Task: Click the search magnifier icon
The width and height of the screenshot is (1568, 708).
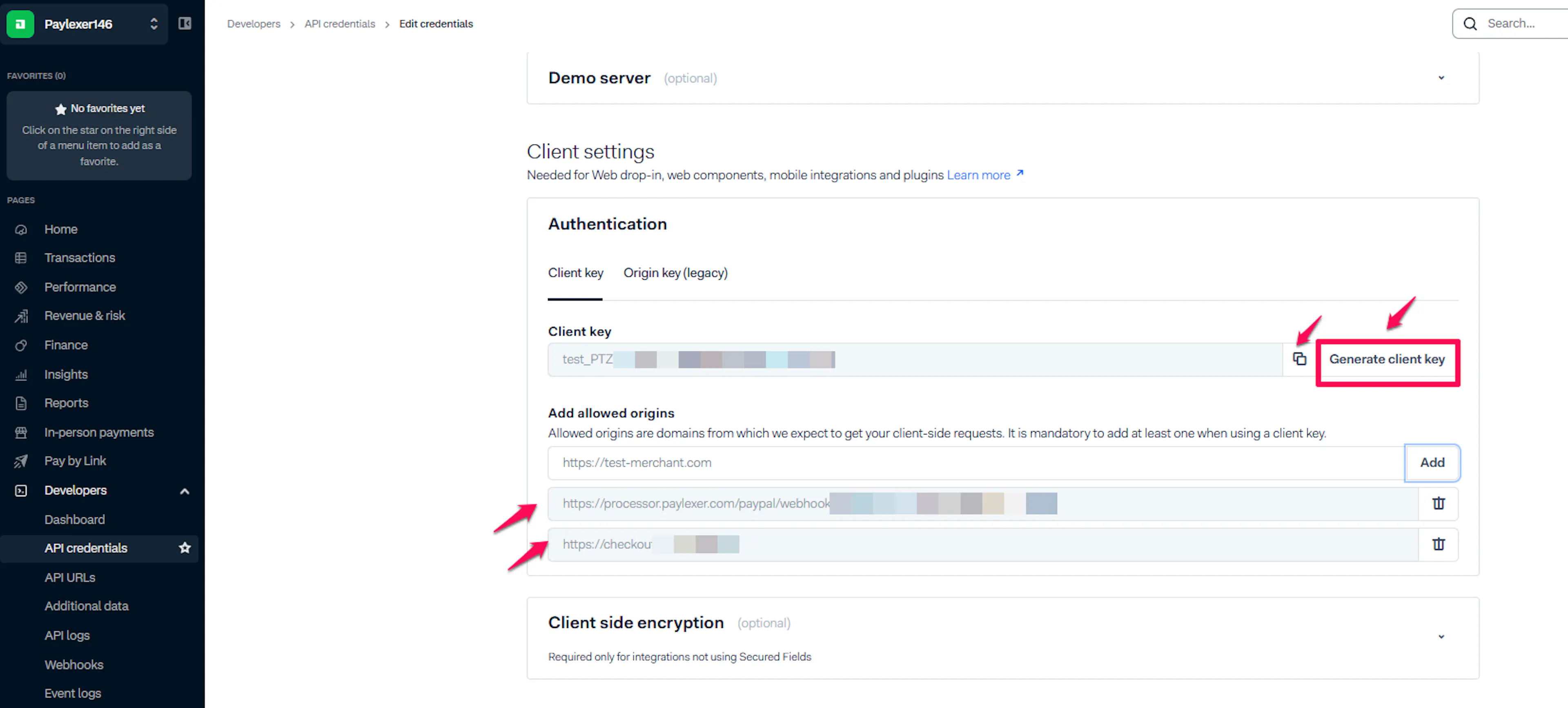Action: pyautogui.click(x=1470, y=24)
